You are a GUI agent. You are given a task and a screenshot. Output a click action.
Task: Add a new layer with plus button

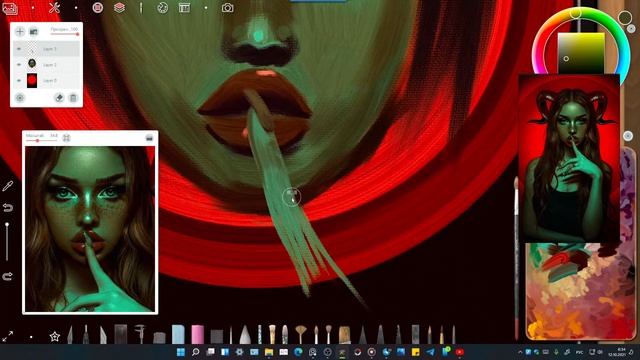coord(20,31)
